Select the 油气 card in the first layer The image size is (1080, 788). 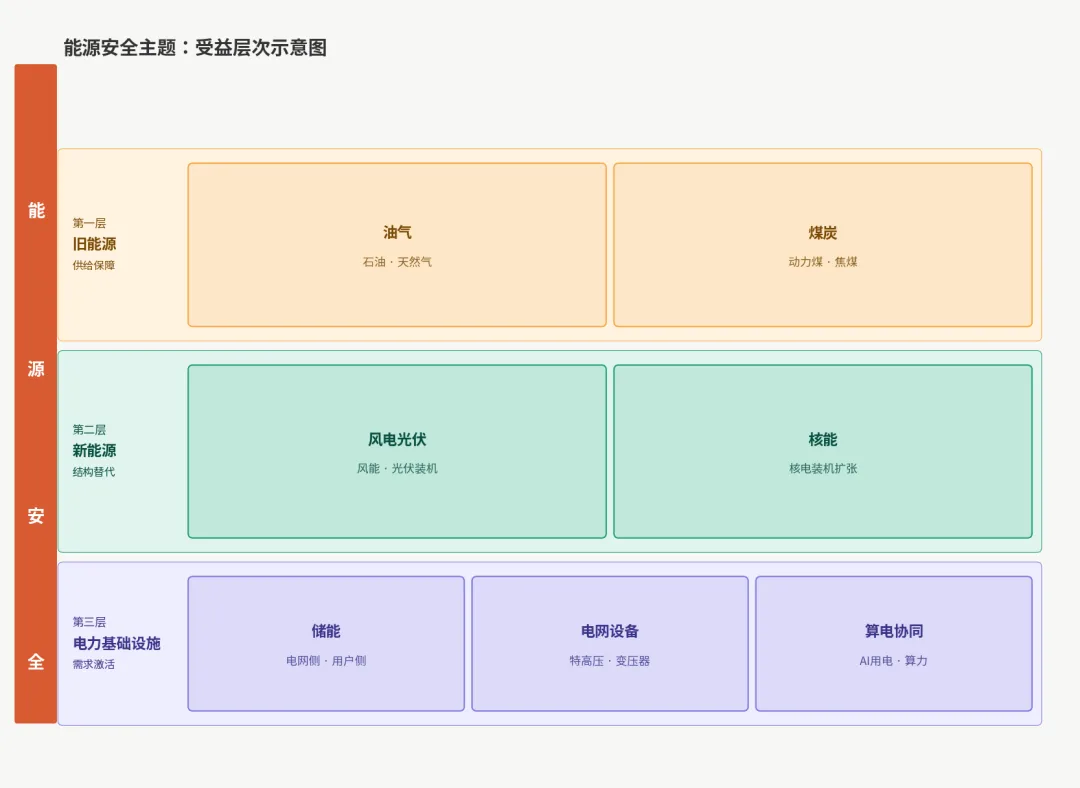[x=396, y=243]
